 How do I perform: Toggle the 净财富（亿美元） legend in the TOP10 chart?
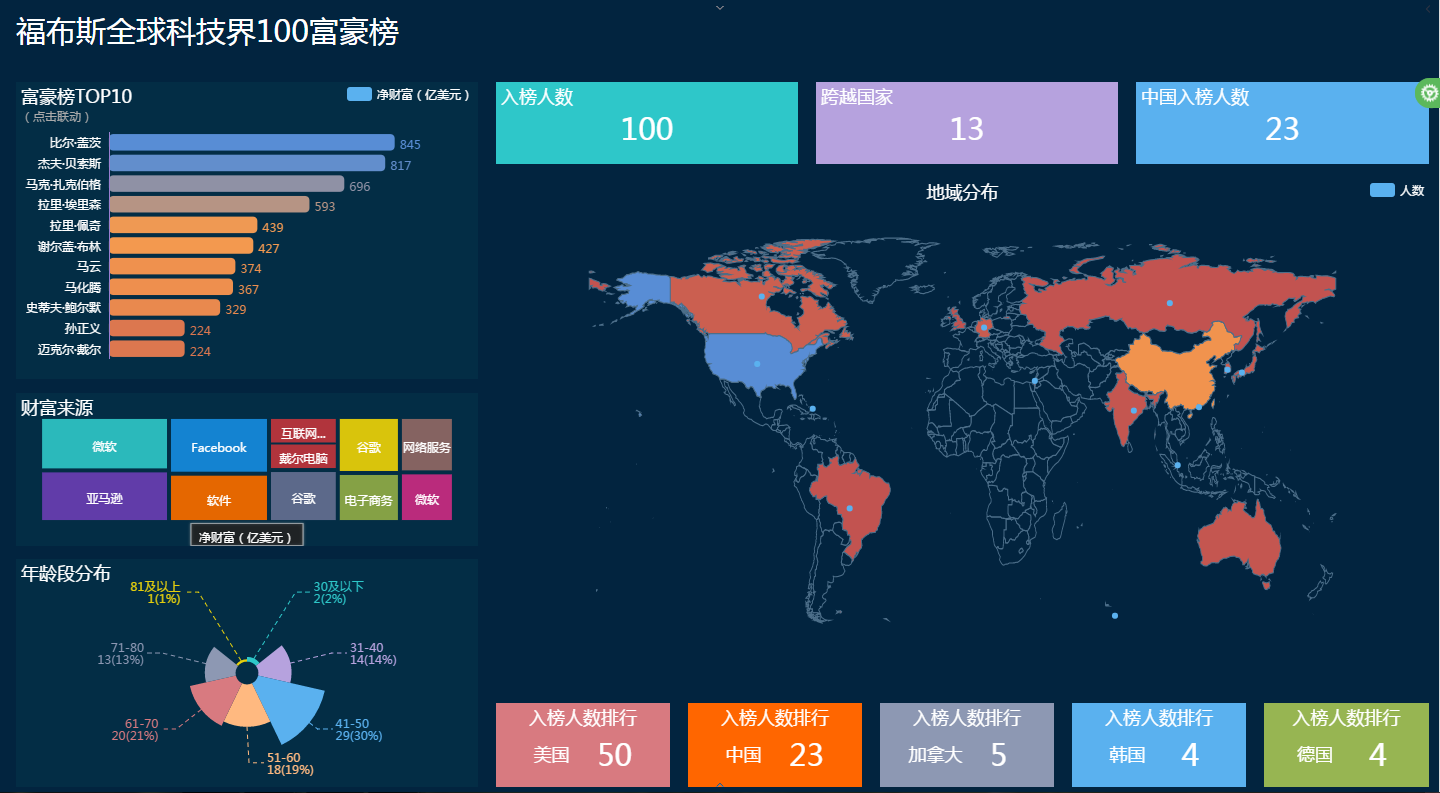point(408,95)
